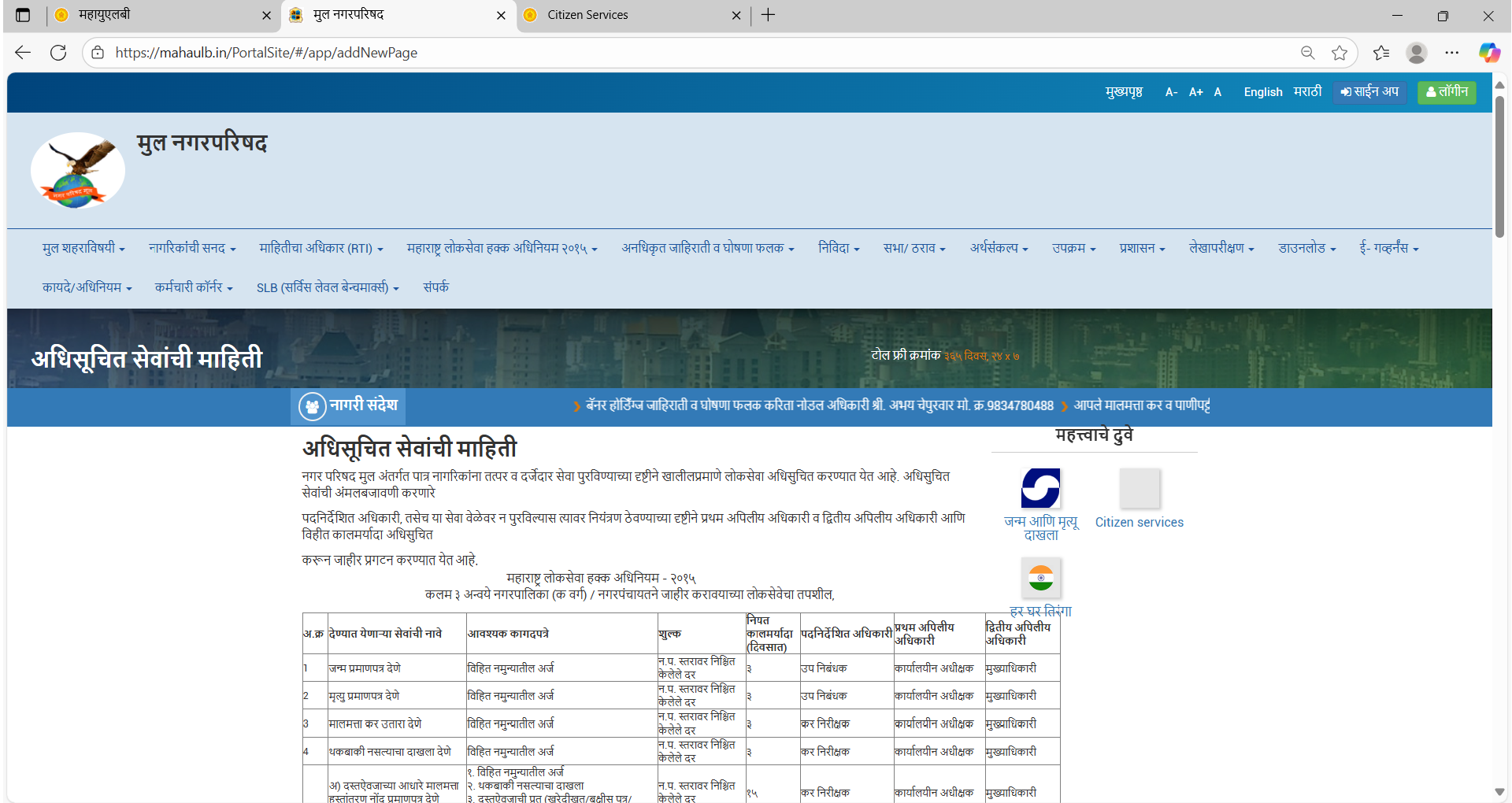1512x803 pixels.
Task: Increase font size with A+ control
Action: click(x=1195, y=92)
